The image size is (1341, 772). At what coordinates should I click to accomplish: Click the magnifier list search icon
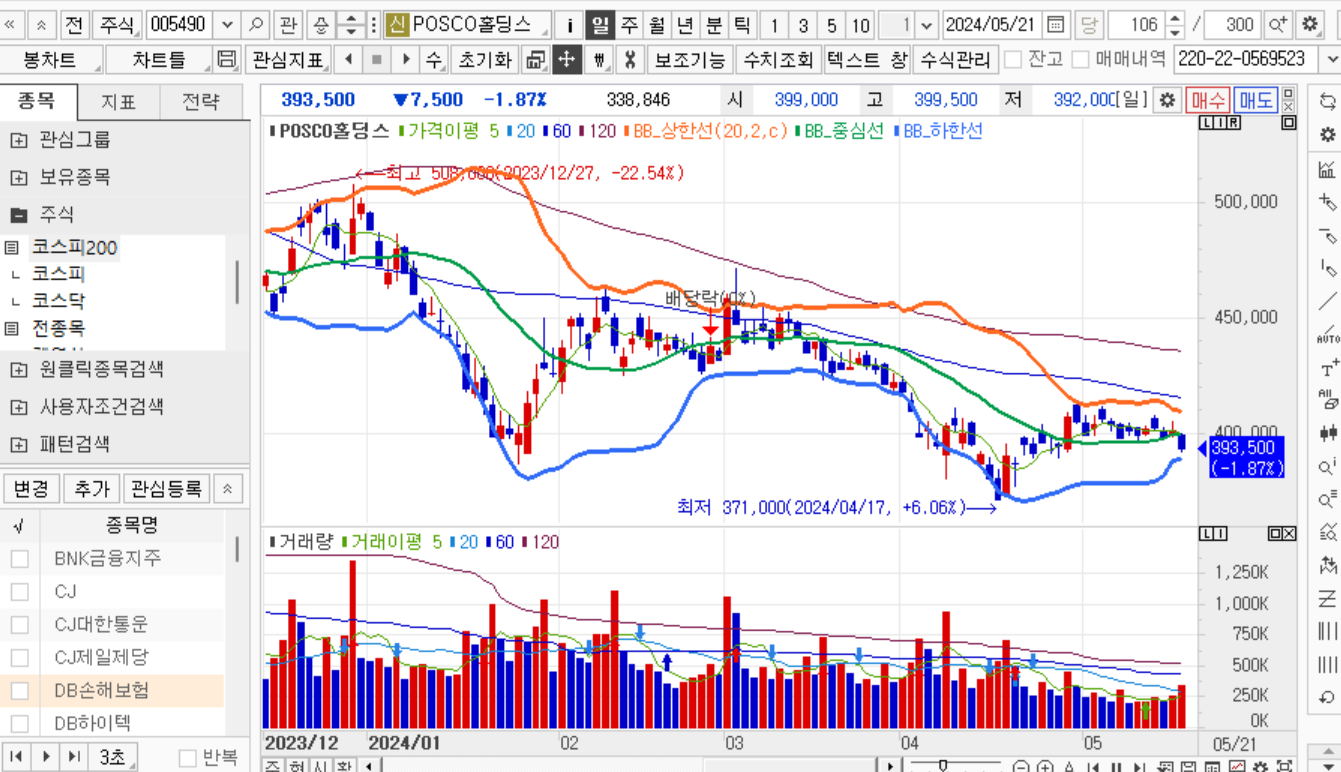click(1328, 500)
